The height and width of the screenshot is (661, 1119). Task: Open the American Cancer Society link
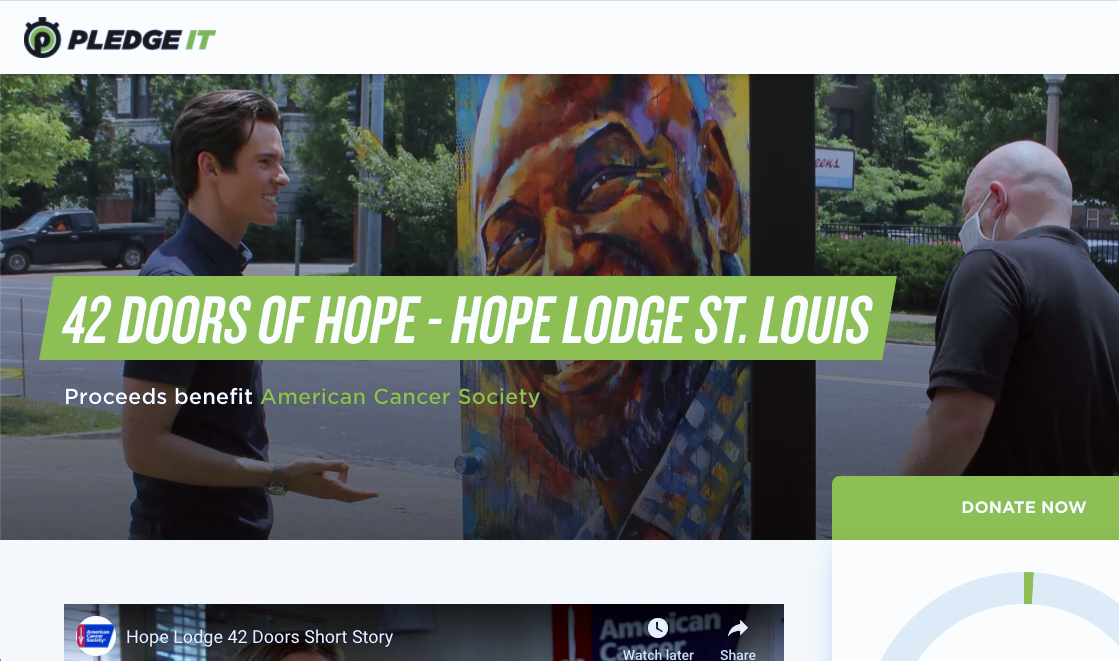point(400,396)
